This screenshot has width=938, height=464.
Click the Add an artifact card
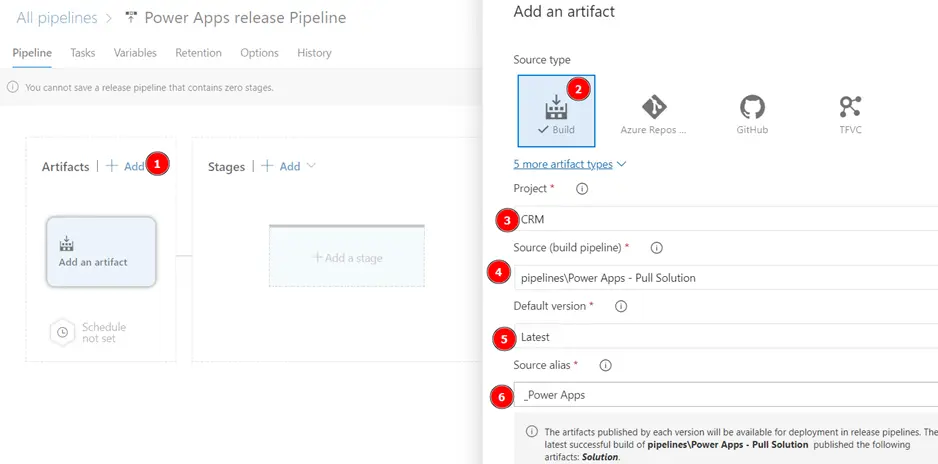[x=101, y=252]
